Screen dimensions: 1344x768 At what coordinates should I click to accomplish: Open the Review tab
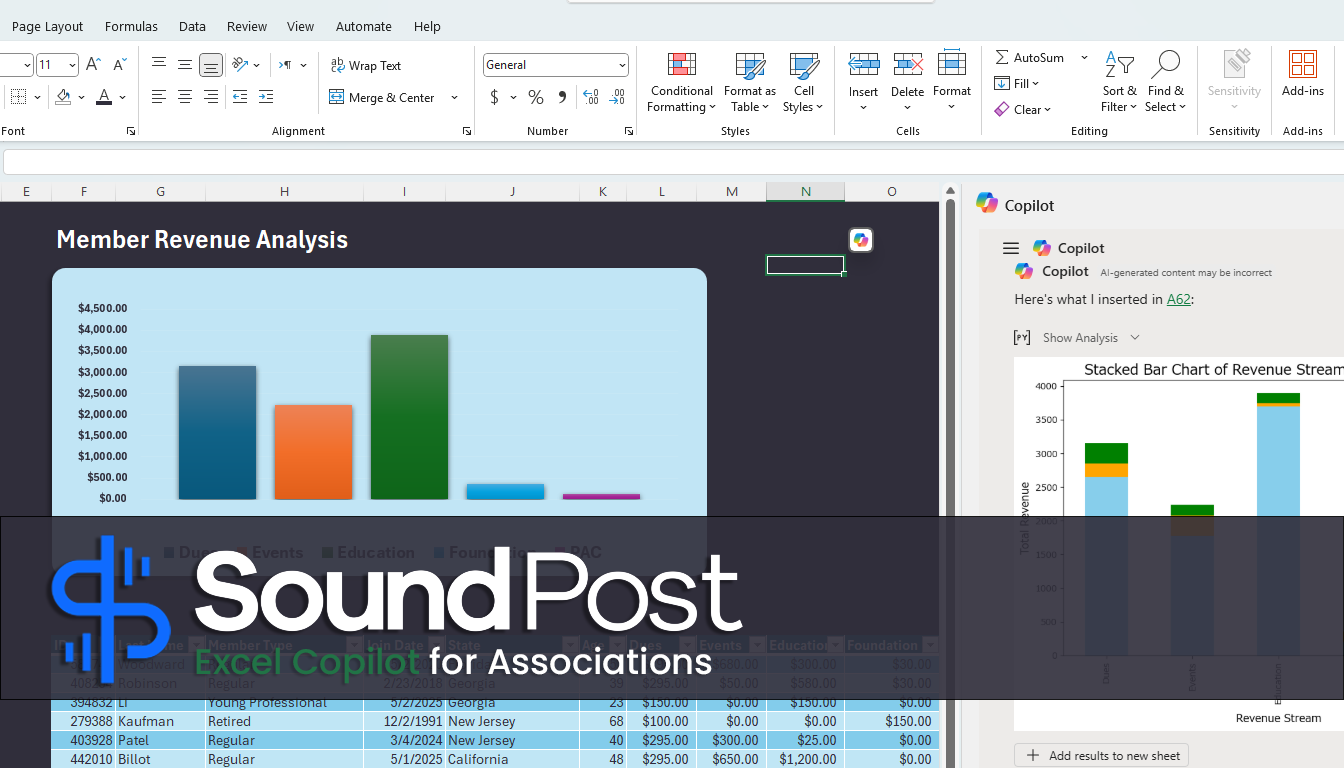pyautogui.click(x=247, y=26)
